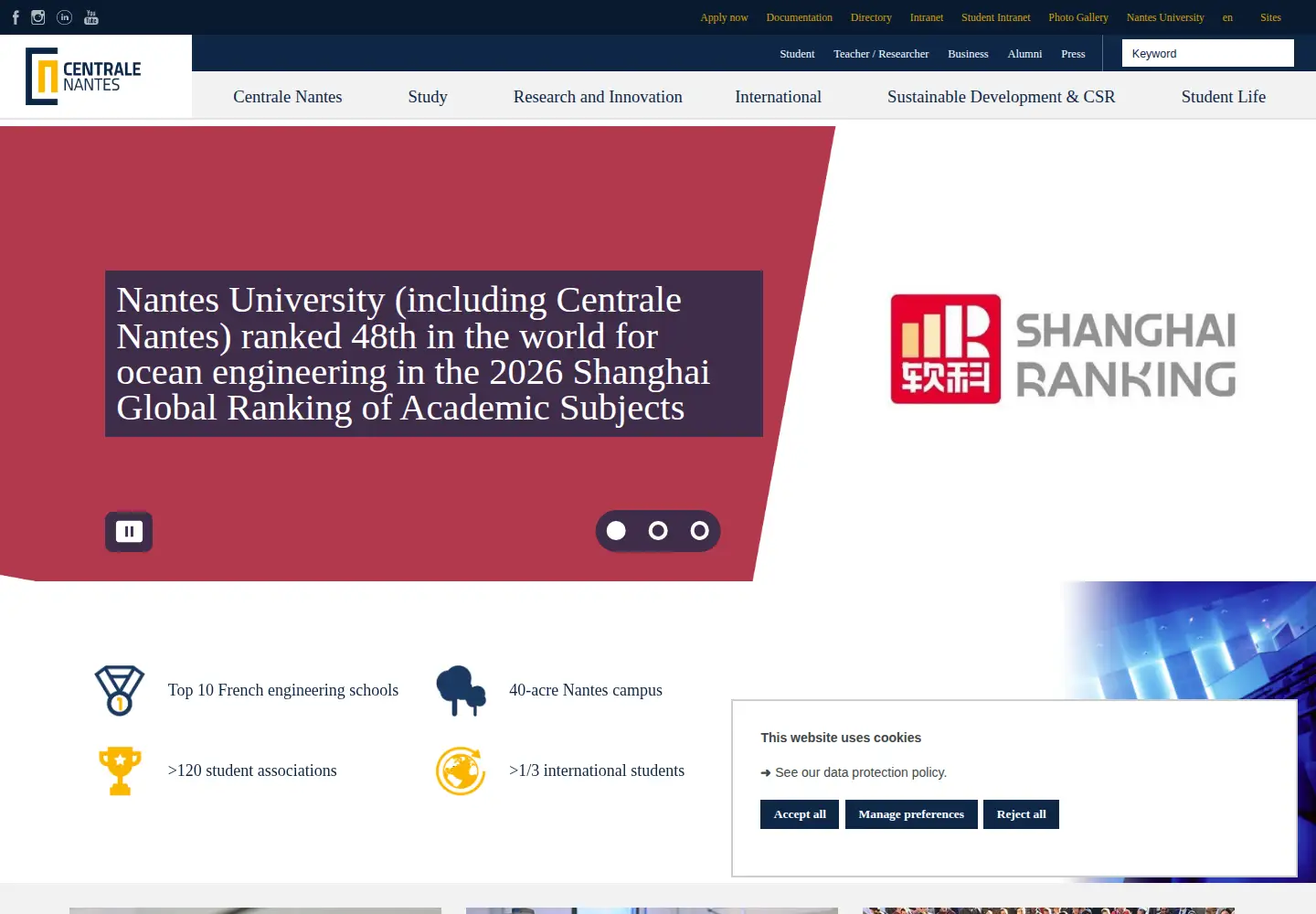The image size is (1316, 914).
Task: Open the Student Life menu
Action: [x=1224, y=97]
